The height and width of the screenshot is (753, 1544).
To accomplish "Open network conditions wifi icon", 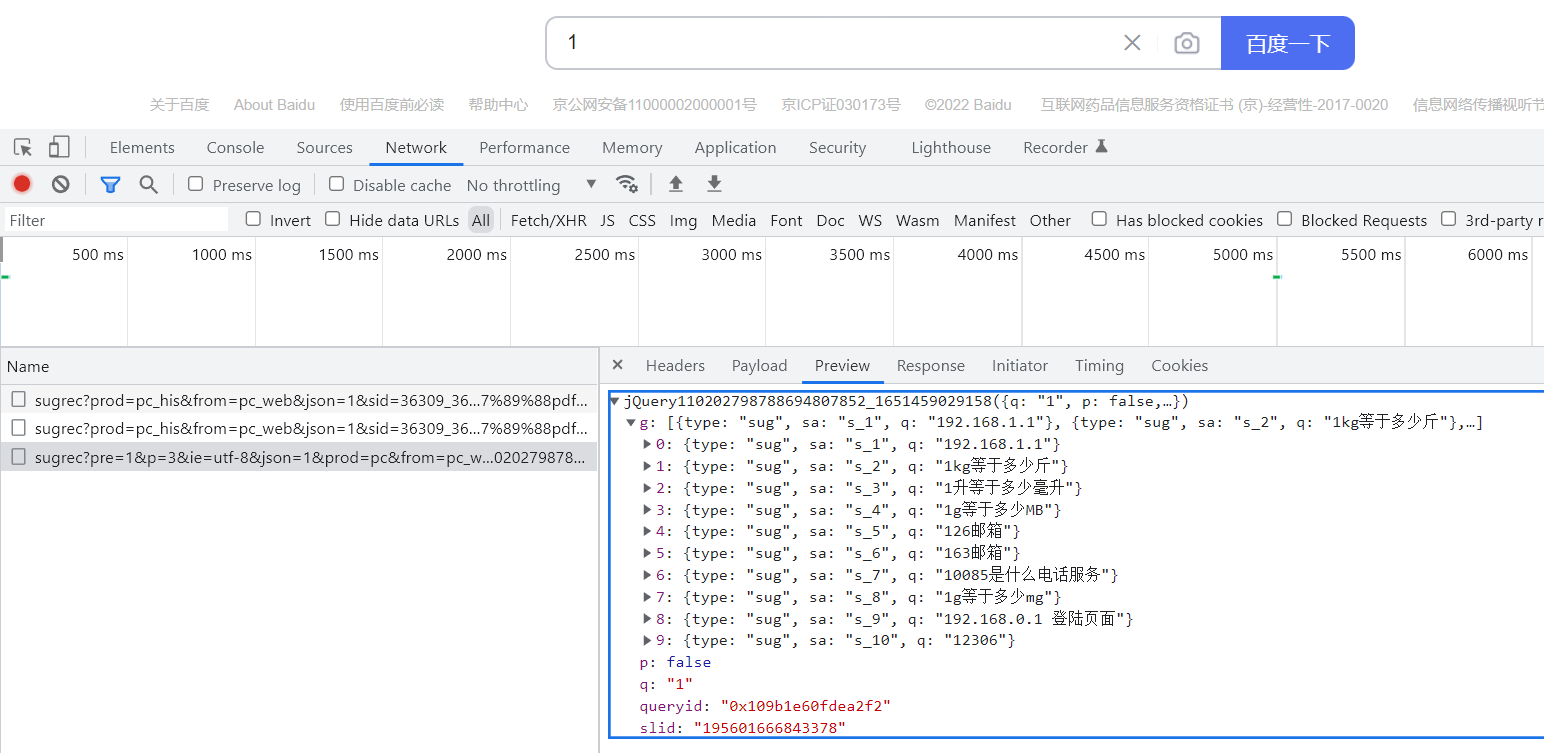I will pyautogui.click(x=627, y=184).
